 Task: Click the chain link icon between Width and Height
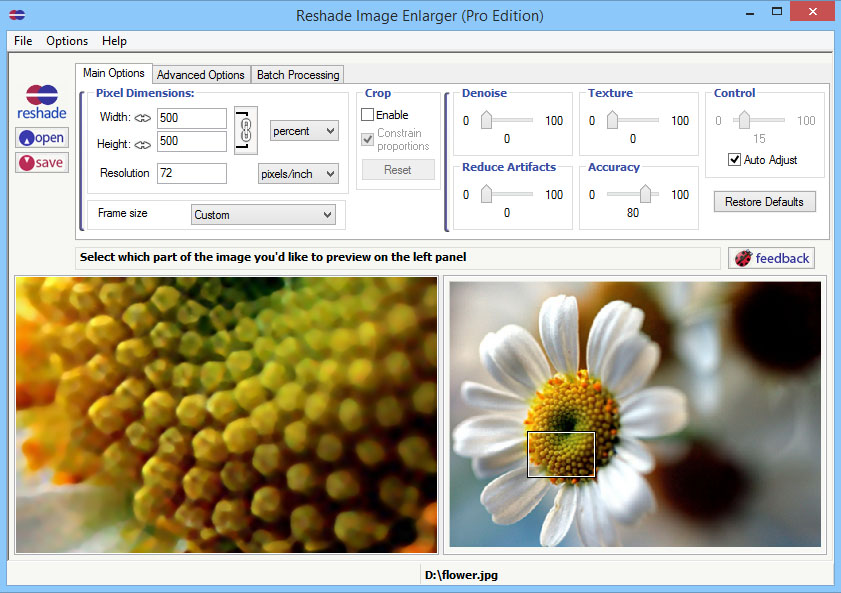click(245, 130)
